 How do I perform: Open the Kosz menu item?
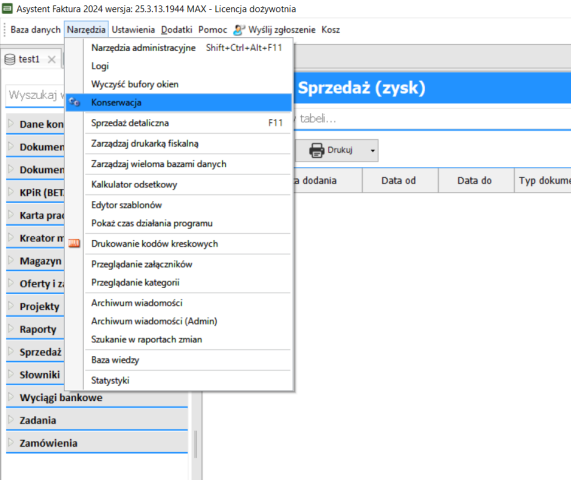(330, 29)
